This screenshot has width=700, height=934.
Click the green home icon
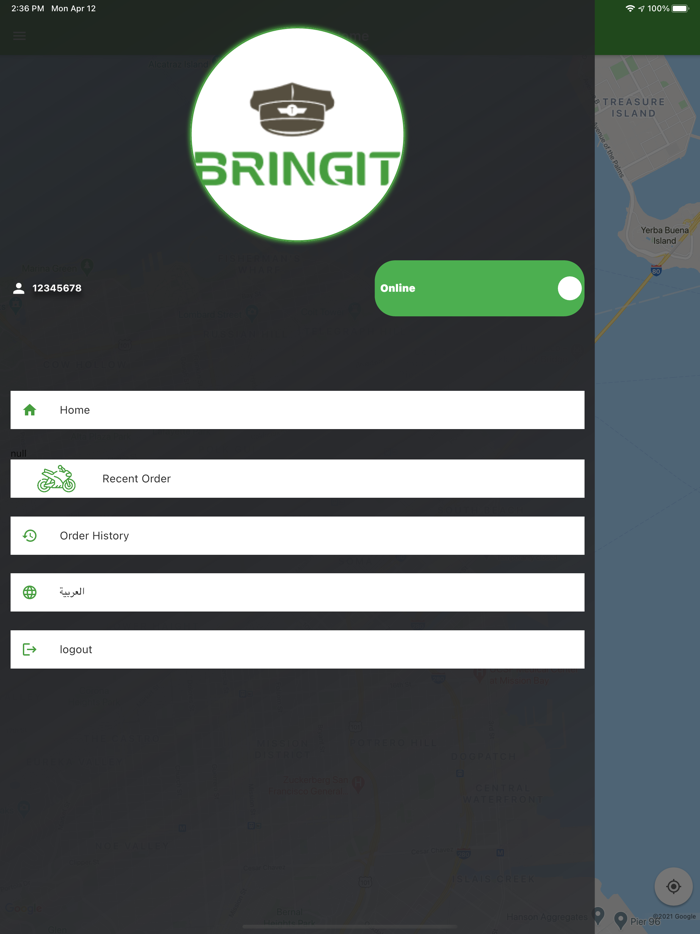(x=30, y=410)
